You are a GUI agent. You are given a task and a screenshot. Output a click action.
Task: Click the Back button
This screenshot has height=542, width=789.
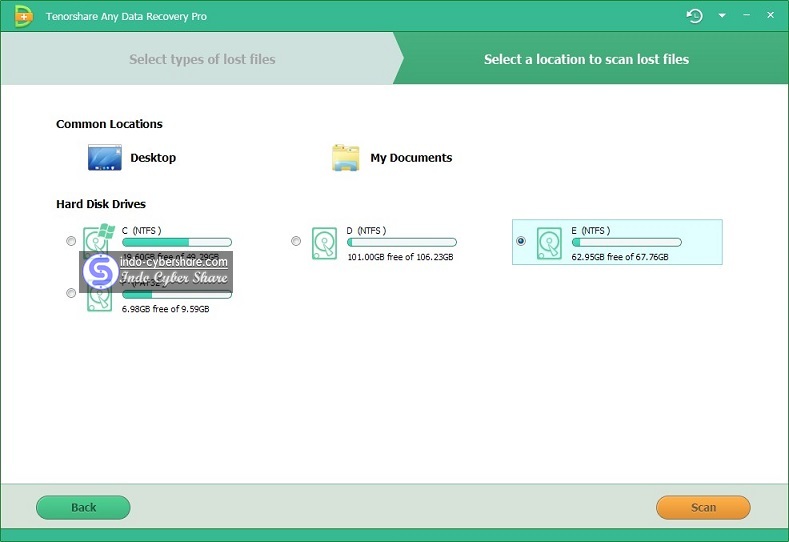pos(83,507)
